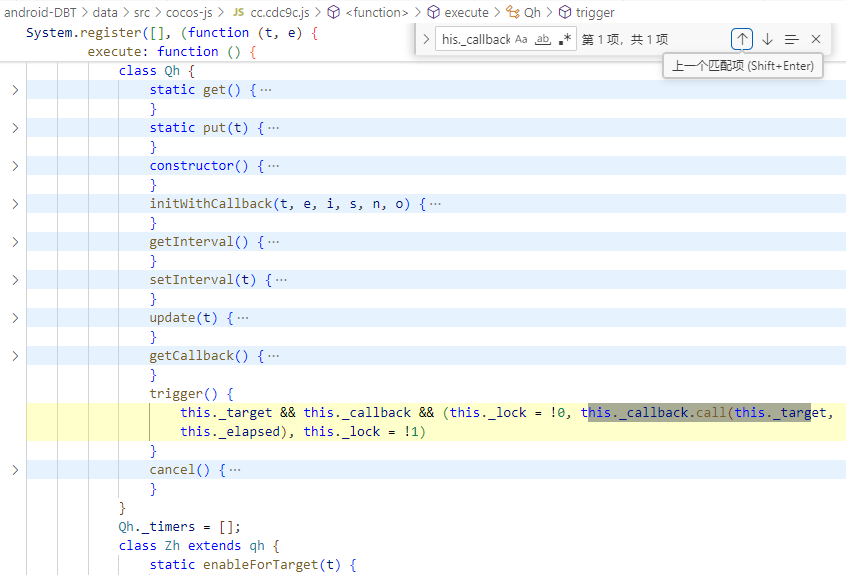Expand folded static put(t) method
The height and width of the screenshot is (575, 846).
[15, 128]
